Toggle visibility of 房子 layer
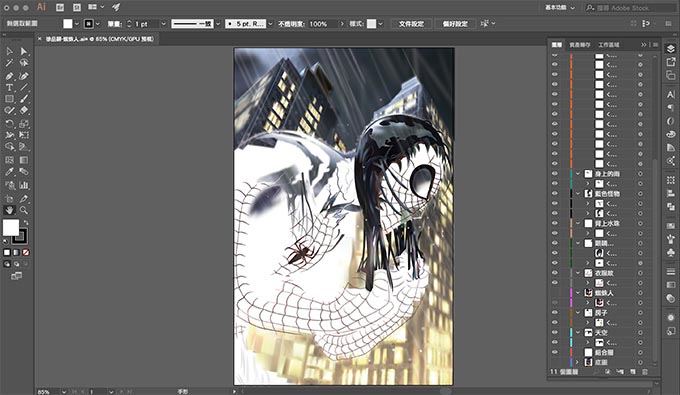Viewport: 680px width, 395px height. (555, 312)
